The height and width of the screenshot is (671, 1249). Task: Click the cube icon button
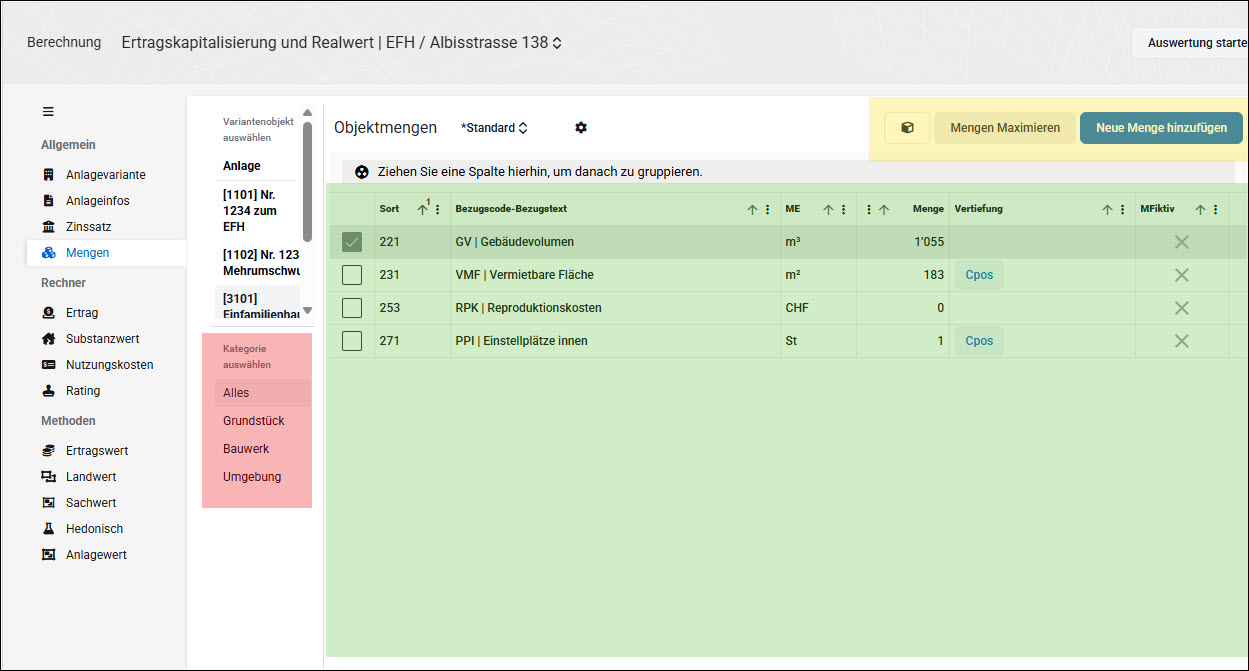point(907,128)
